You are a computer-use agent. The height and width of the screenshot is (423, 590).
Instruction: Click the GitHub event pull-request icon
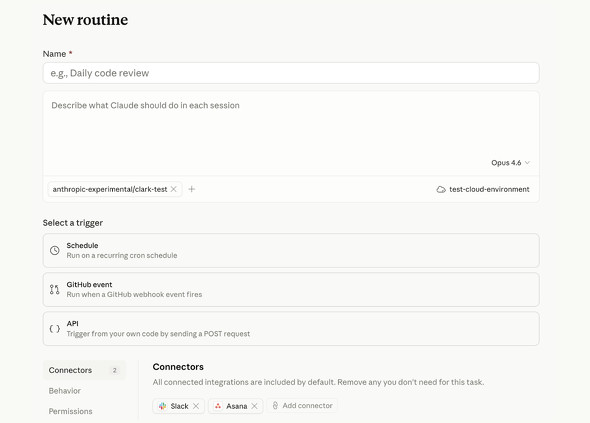tap(55, 289)
